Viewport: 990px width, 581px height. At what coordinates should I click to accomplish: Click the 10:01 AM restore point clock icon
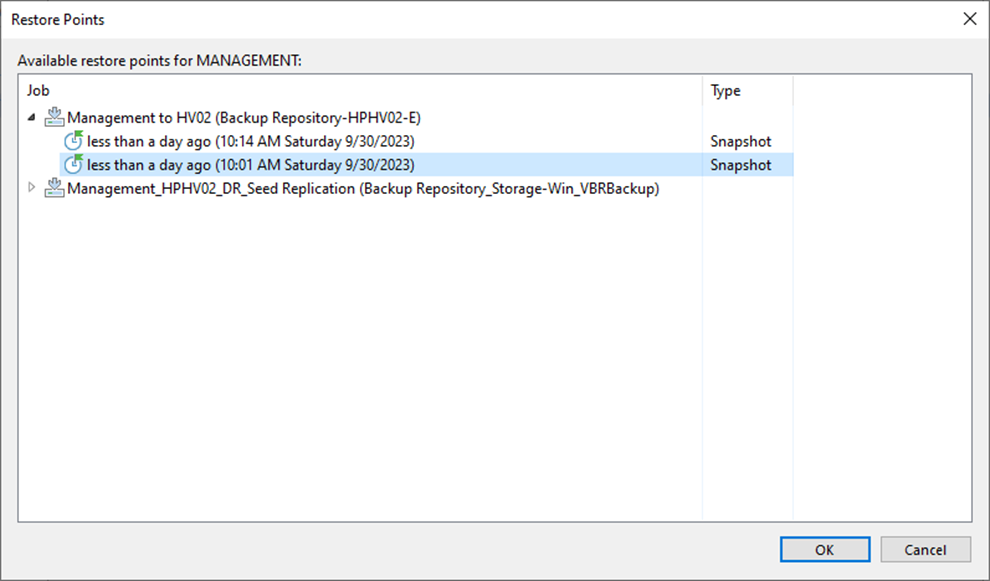[x=74, y=164]
